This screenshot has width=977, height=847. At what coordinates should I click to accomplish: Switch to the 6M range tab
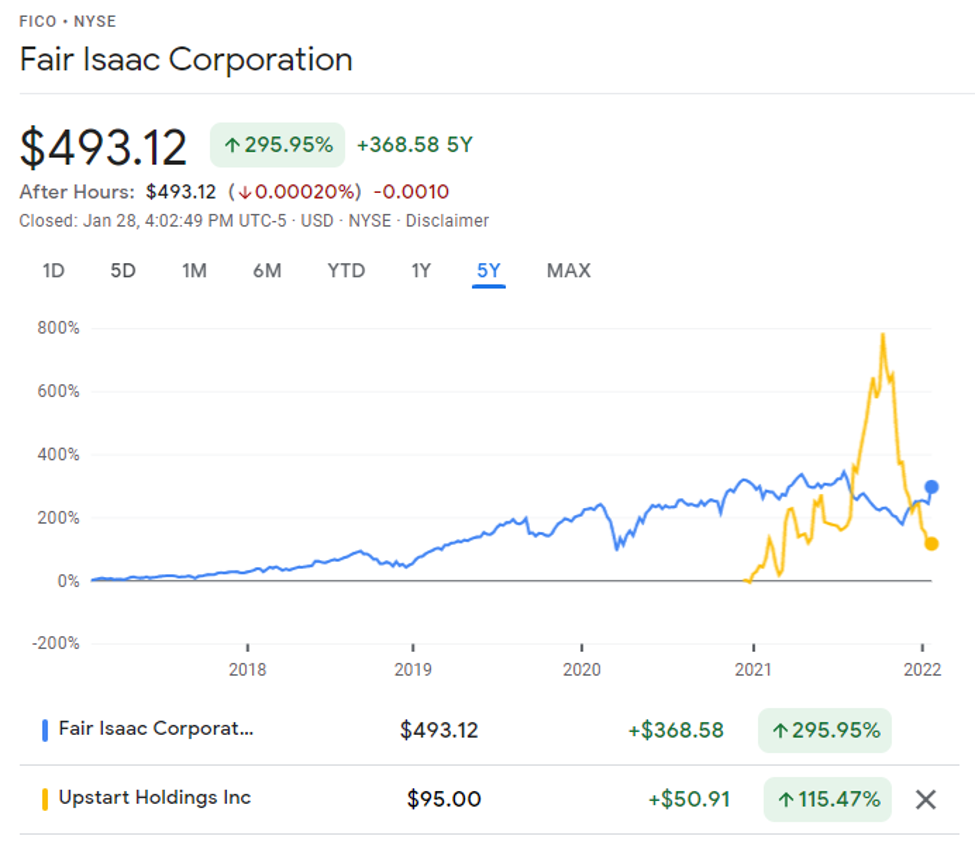[267, 271]
